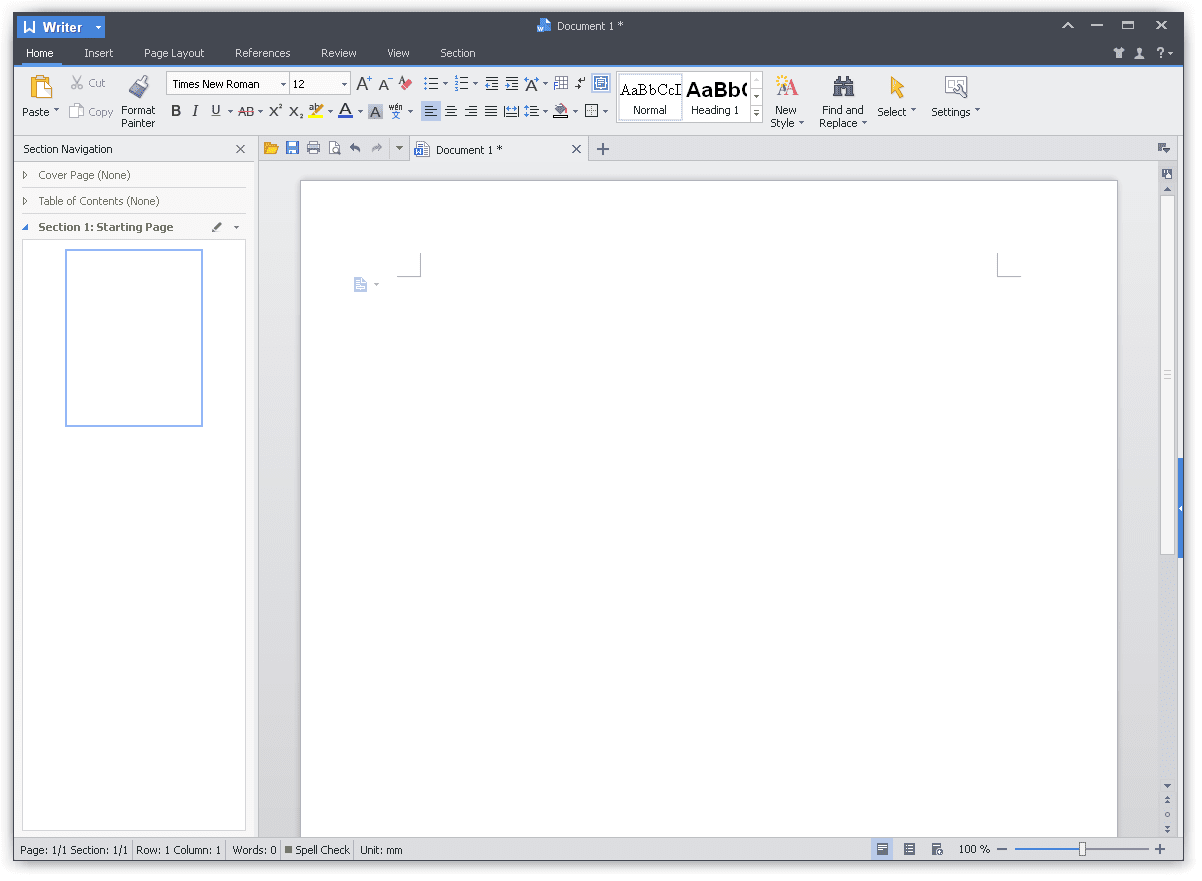Viewport: 1202px width, 881px height.
Task: Open Find and Replace binoculars
Action: pos(843,87)
